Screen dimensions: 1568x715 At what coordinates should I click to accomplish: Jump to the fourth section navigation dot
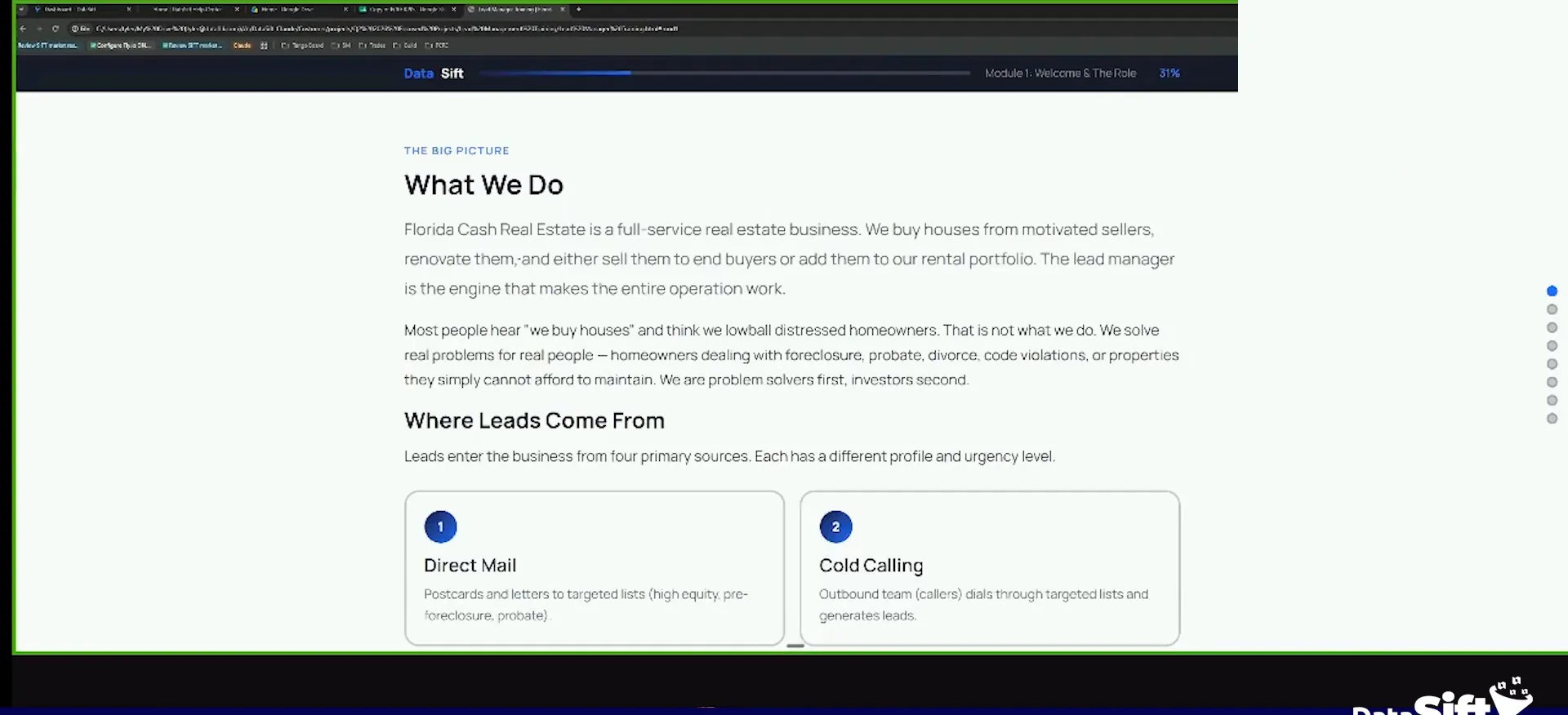tap(1552, 346)
